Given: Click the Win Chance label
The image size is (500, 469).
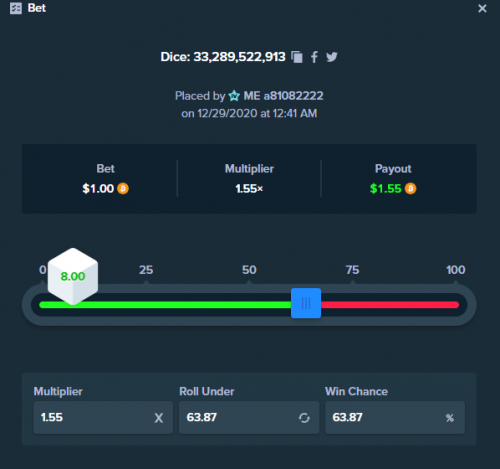Looking at the screenshot, I should click(356, 391).
